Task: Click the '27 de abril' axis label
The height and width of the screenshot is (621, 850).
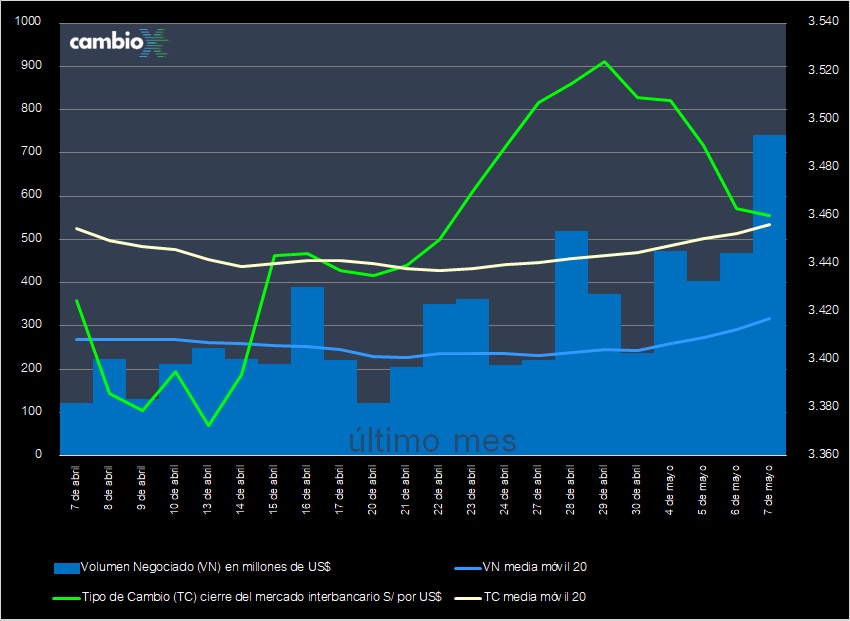Action: 537,489
